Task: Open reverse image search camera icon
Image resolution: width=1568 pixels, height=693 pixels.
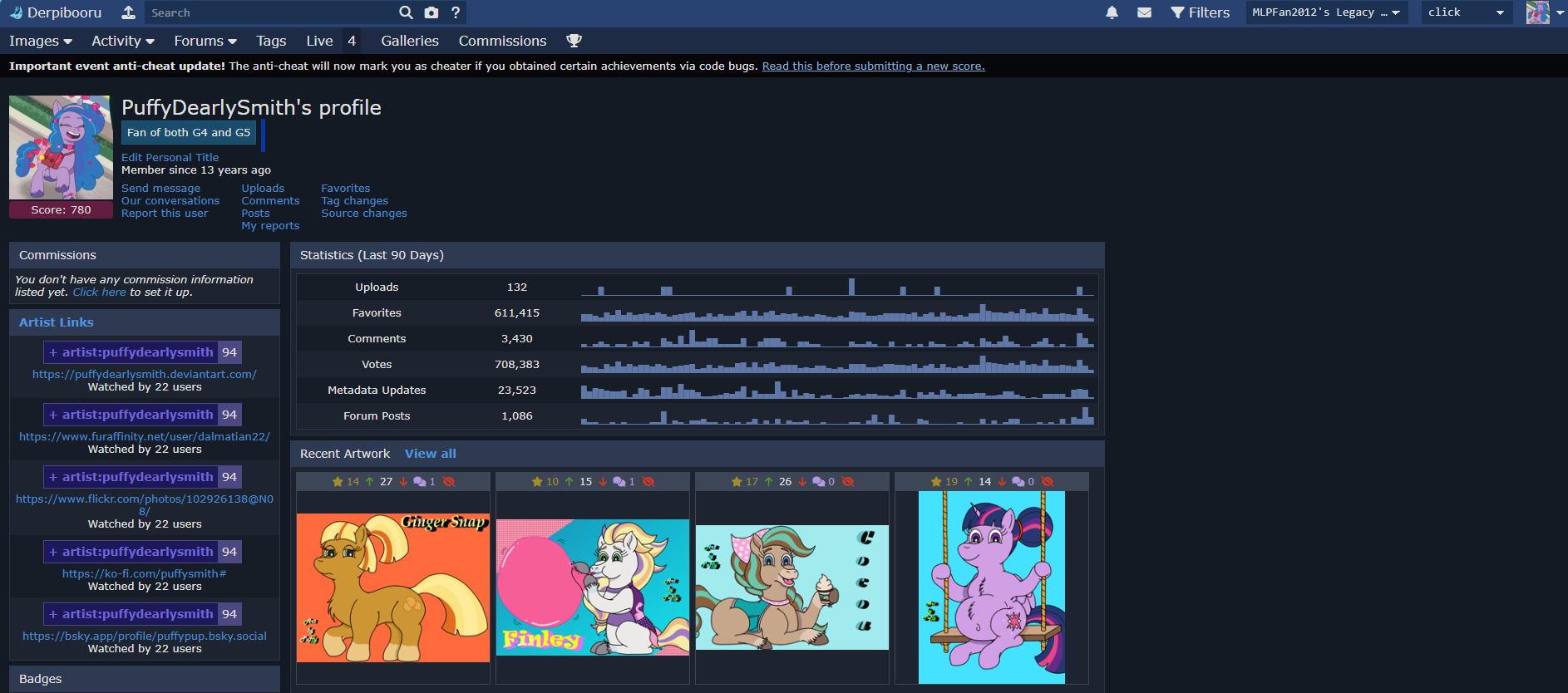Action: click(431, 12)
